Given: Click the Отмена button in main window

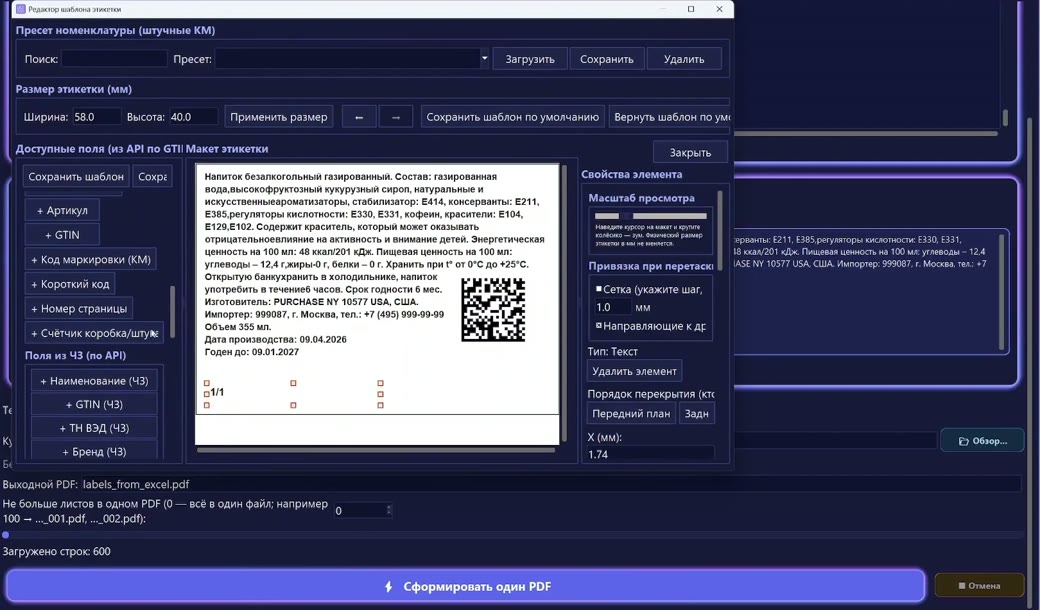Looking at the screenshot, I should (979, 585).
